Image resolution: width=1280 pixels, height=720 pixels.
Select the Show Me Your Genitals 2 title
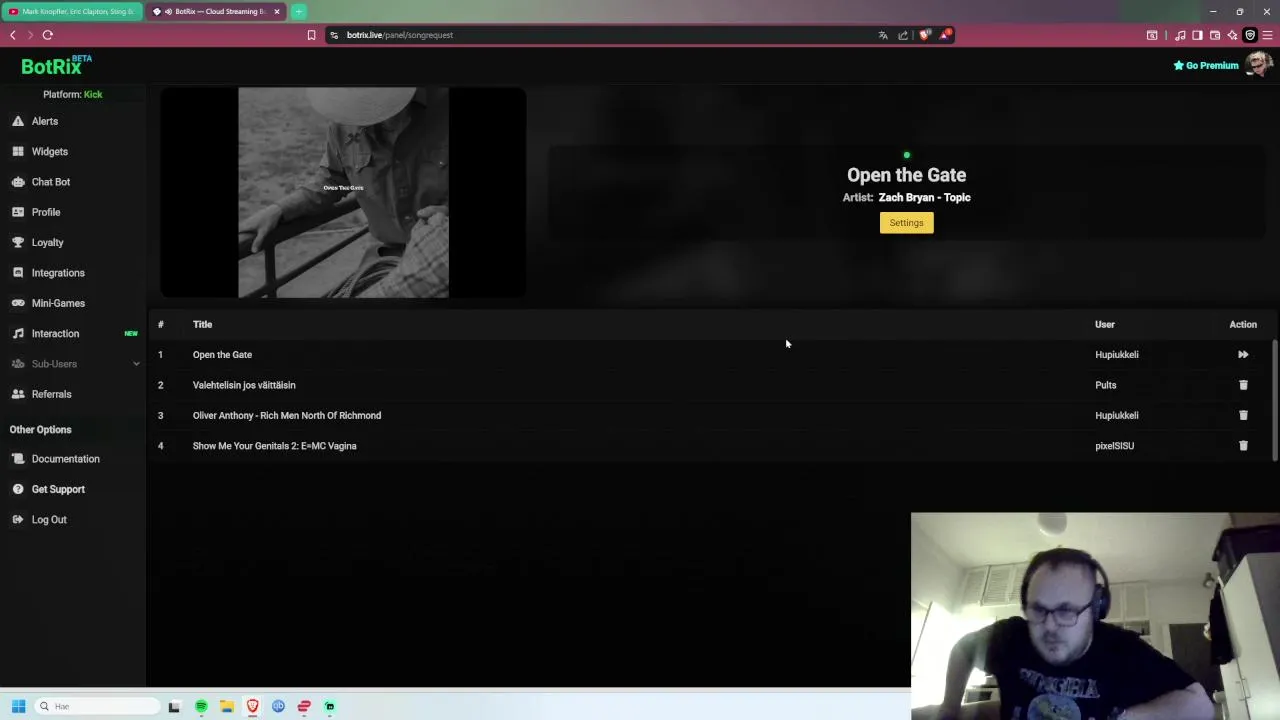pos(274,446)
